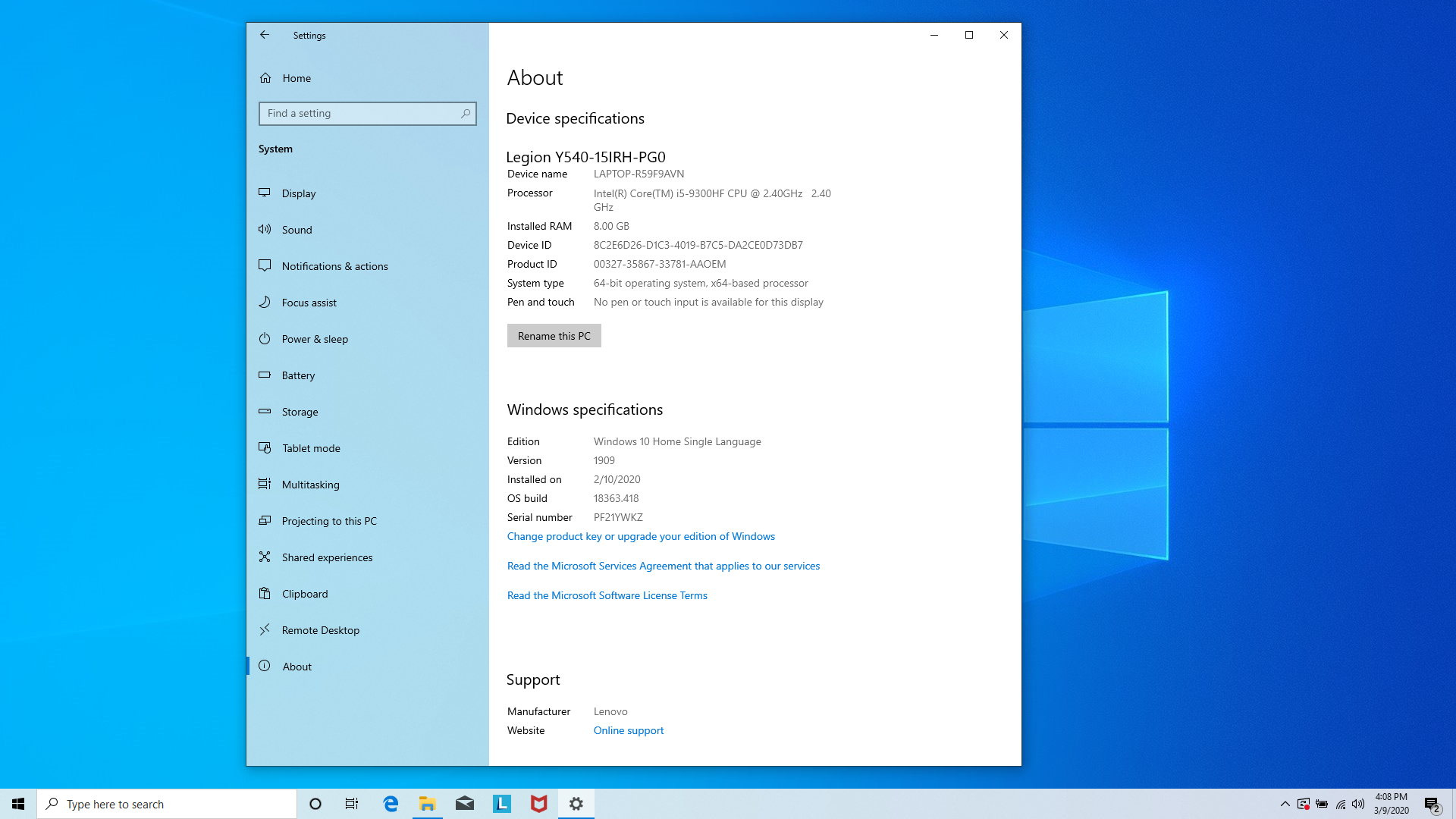Read the Microsoft Services Agreement link
Viewport: 1456px width, 819px height.
point(664,566)
